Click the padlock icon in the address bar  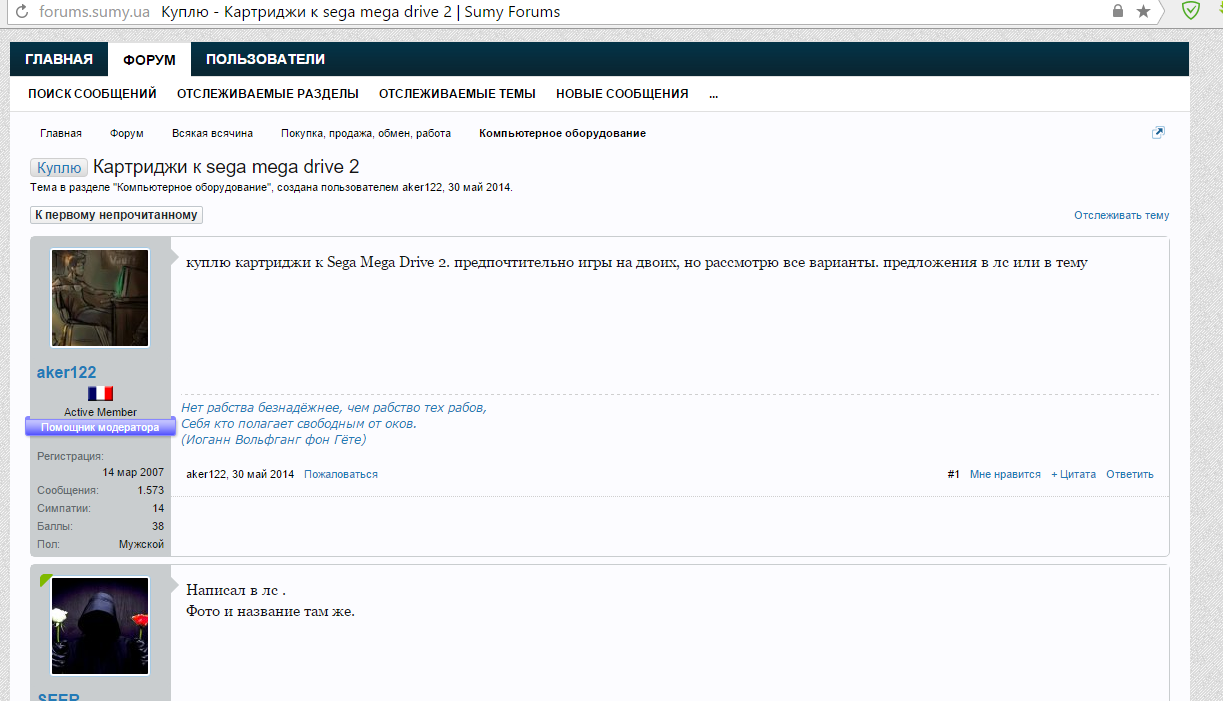pos(1118,12)
